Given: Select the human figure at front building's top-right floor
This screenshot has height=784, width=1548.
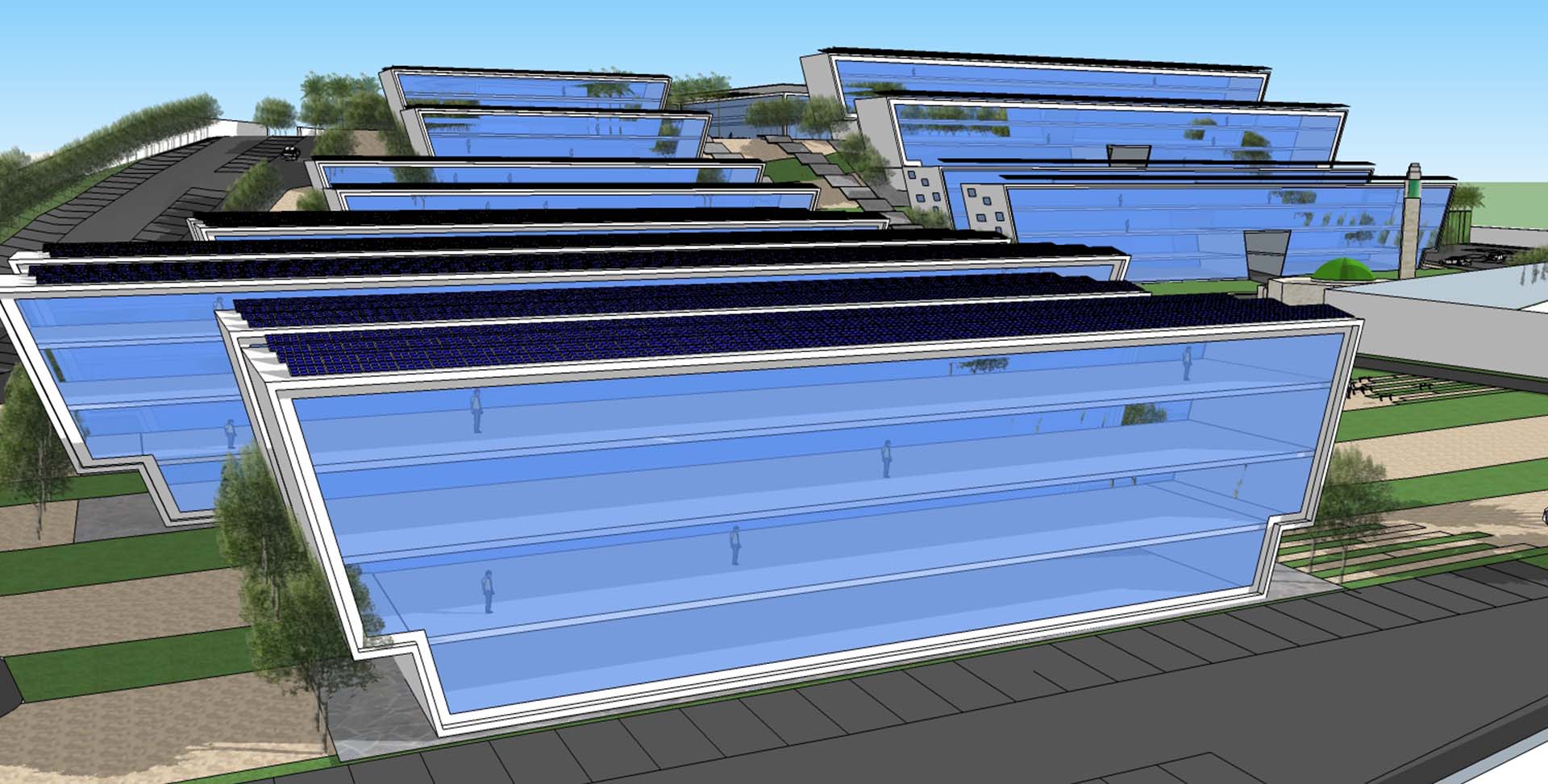Looking at the screenshot, I should [1187, 363].
